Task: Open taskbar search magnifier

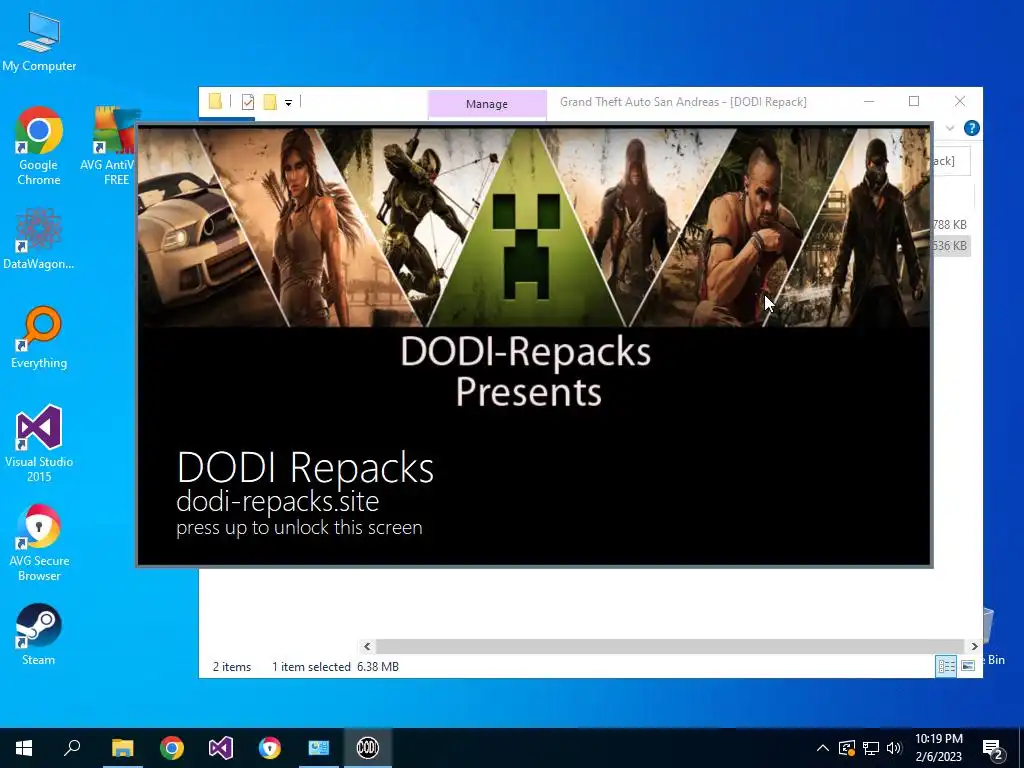Action: click(72, 748)
